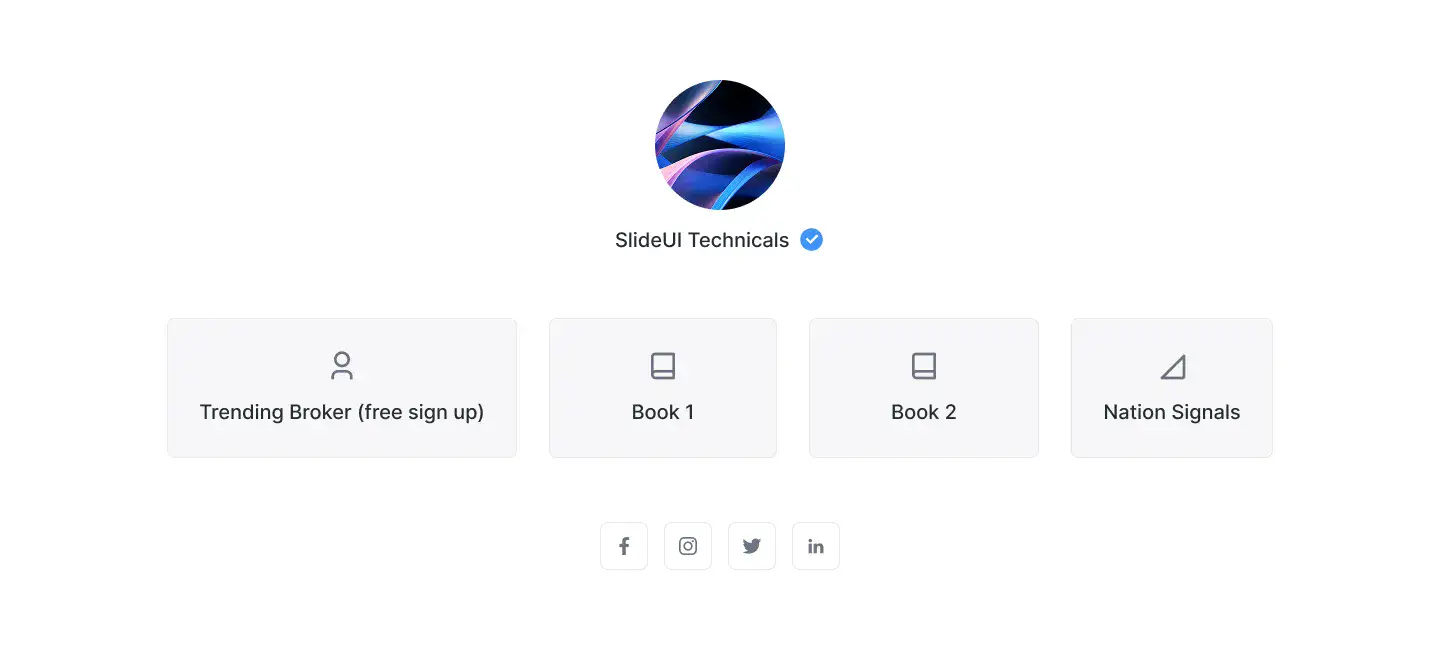Image resolution: width=1440 pixels, height=650 pixels.
Task: Click the Nation Signals text label
Action: point(1172,412)
